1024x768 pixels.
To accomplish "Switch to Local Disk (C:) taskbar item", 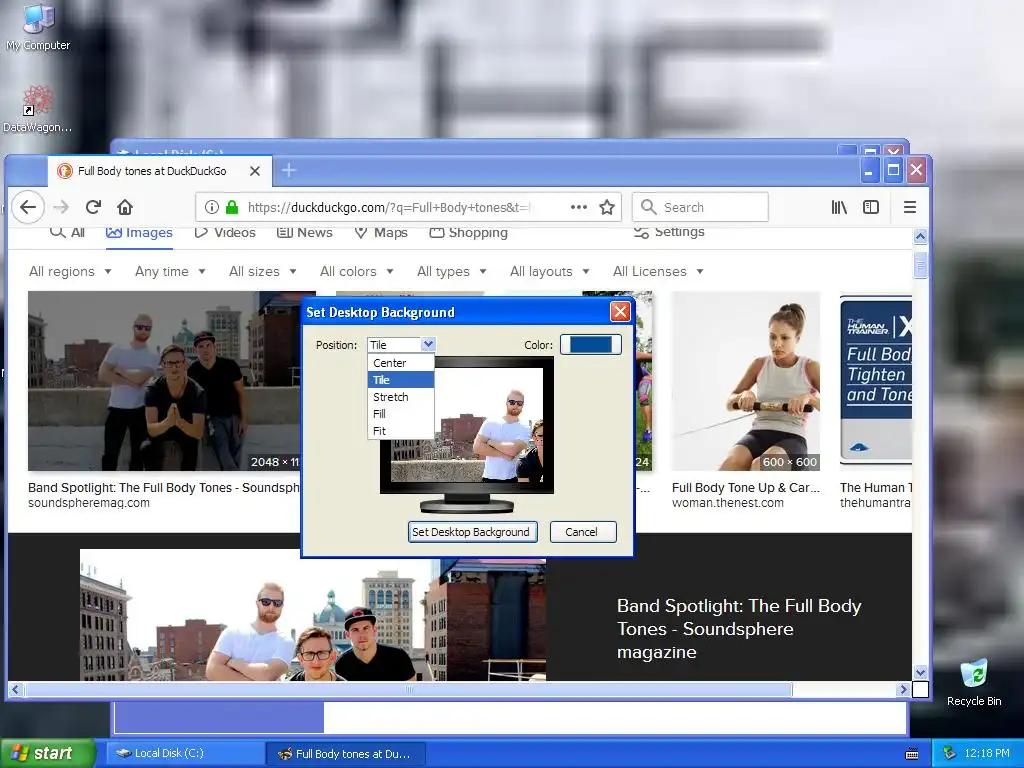I will pos(185,754).
